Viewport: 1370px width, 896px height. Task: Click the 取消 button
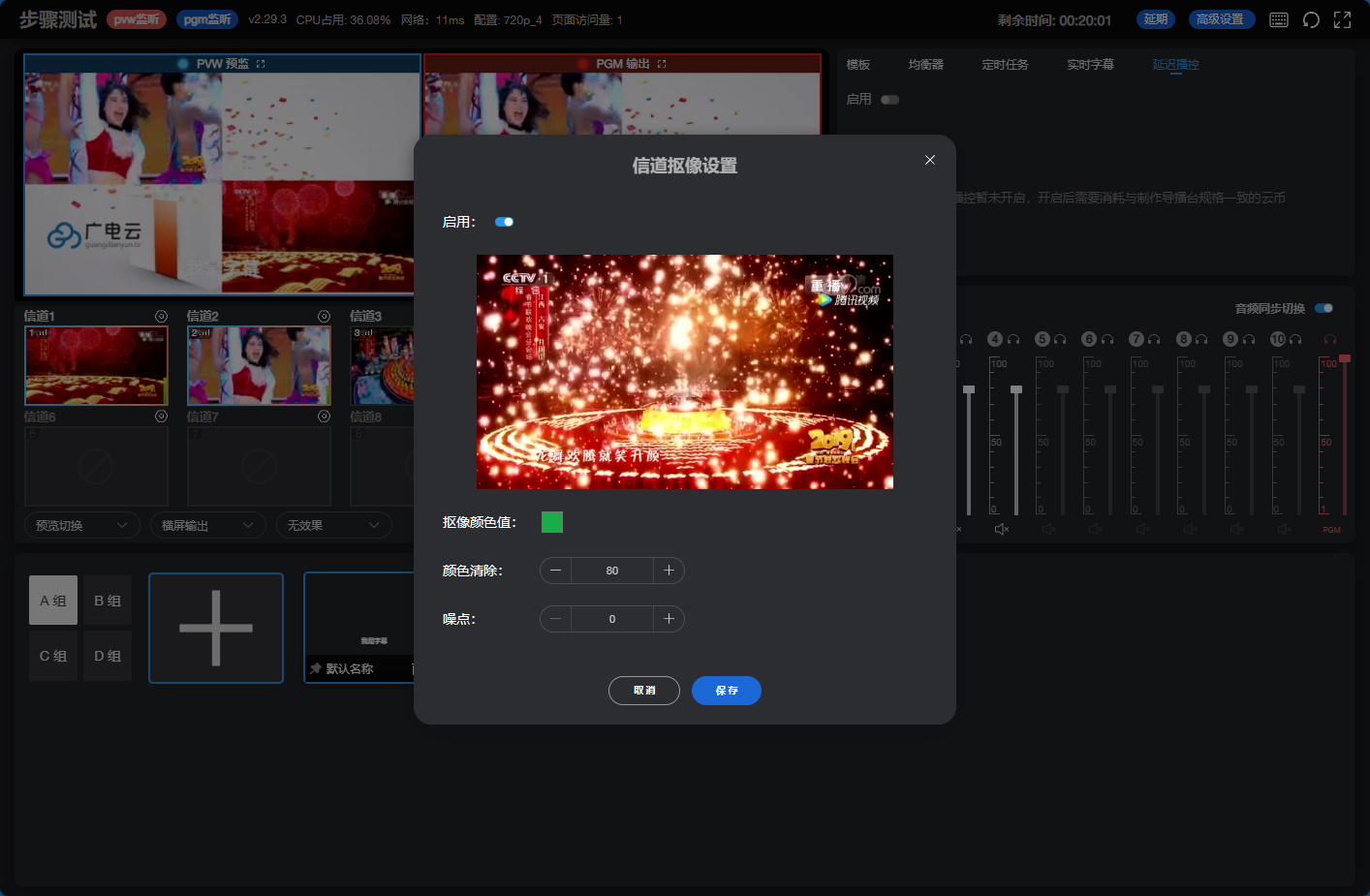tap(644, 691)
